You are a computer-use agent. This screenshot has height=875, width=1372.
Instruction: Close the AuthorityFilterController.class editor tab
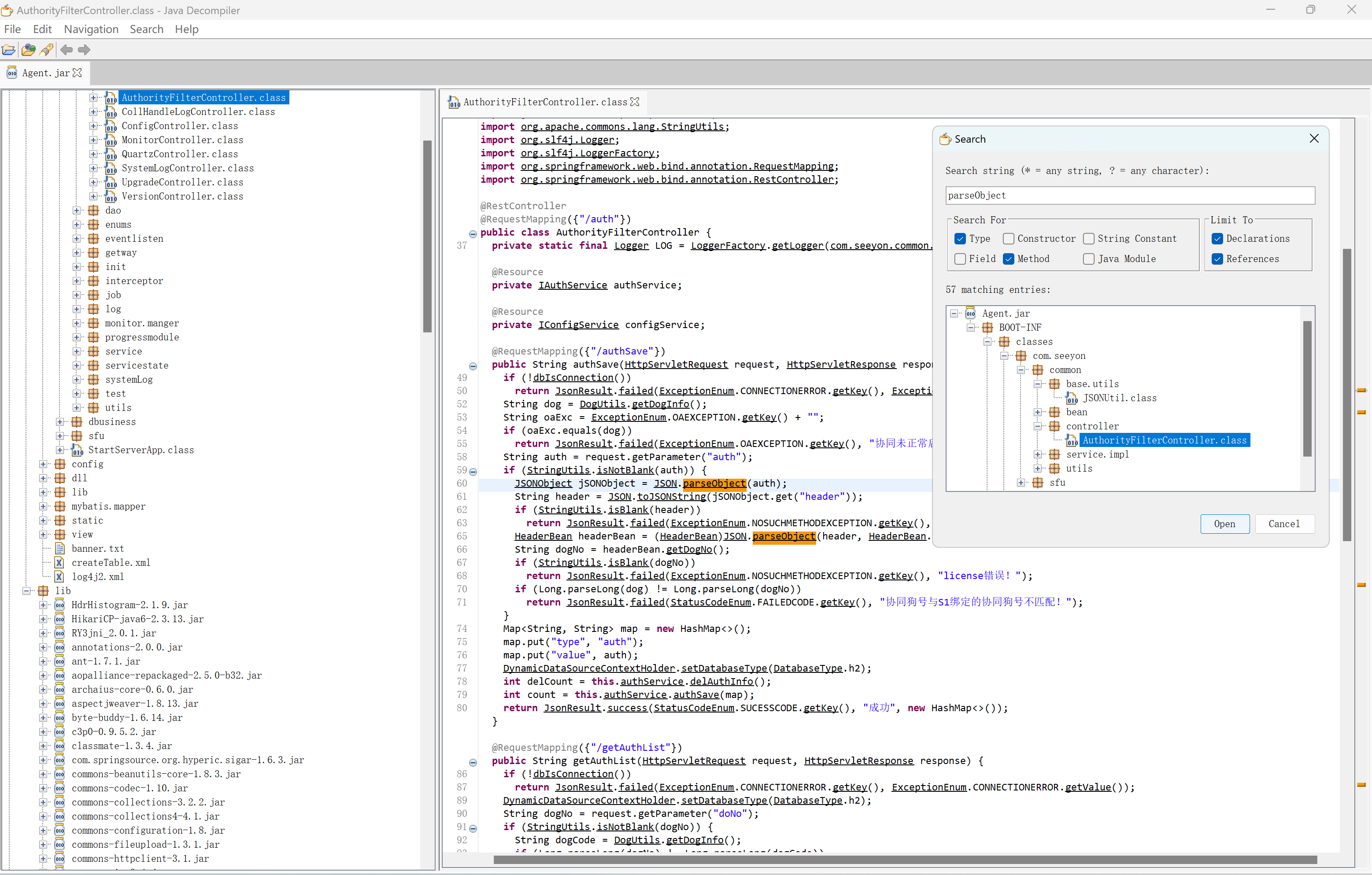tap(635, 102)
